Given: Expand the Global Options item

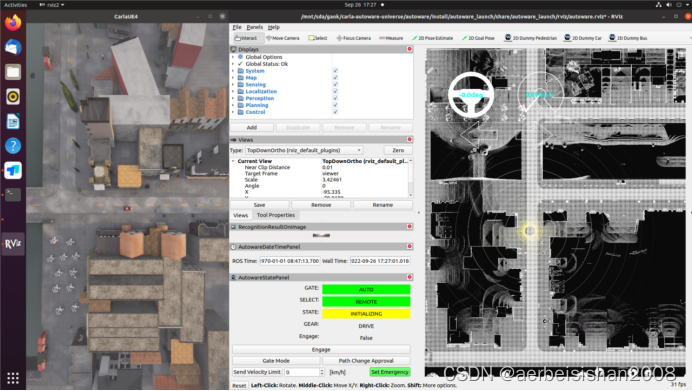Looking at the screenshot, I should click(x=233, y=57).
